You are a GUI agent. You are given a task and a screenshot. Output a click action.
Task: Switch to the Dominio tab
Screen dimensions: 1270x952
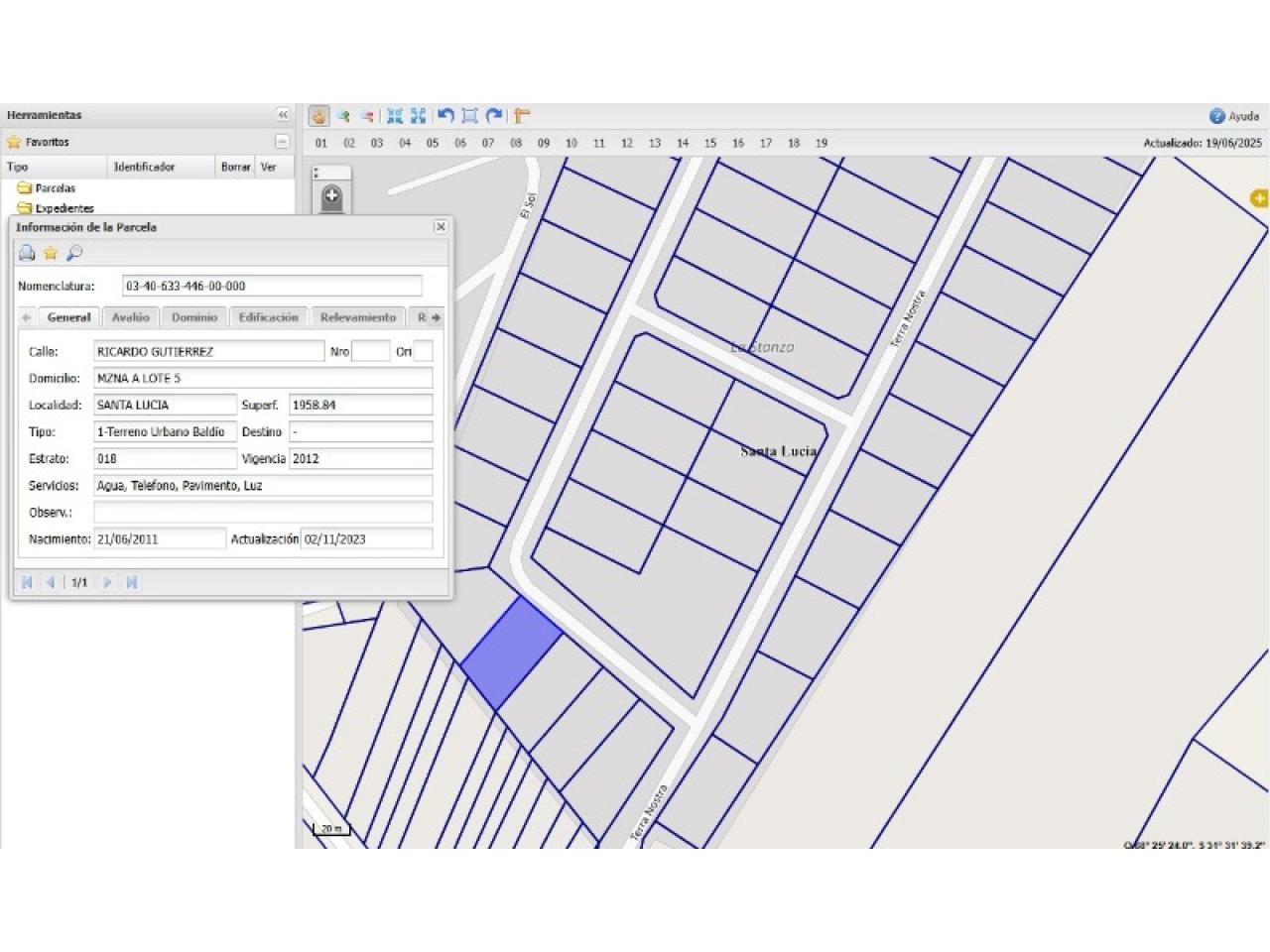(193, 317)
